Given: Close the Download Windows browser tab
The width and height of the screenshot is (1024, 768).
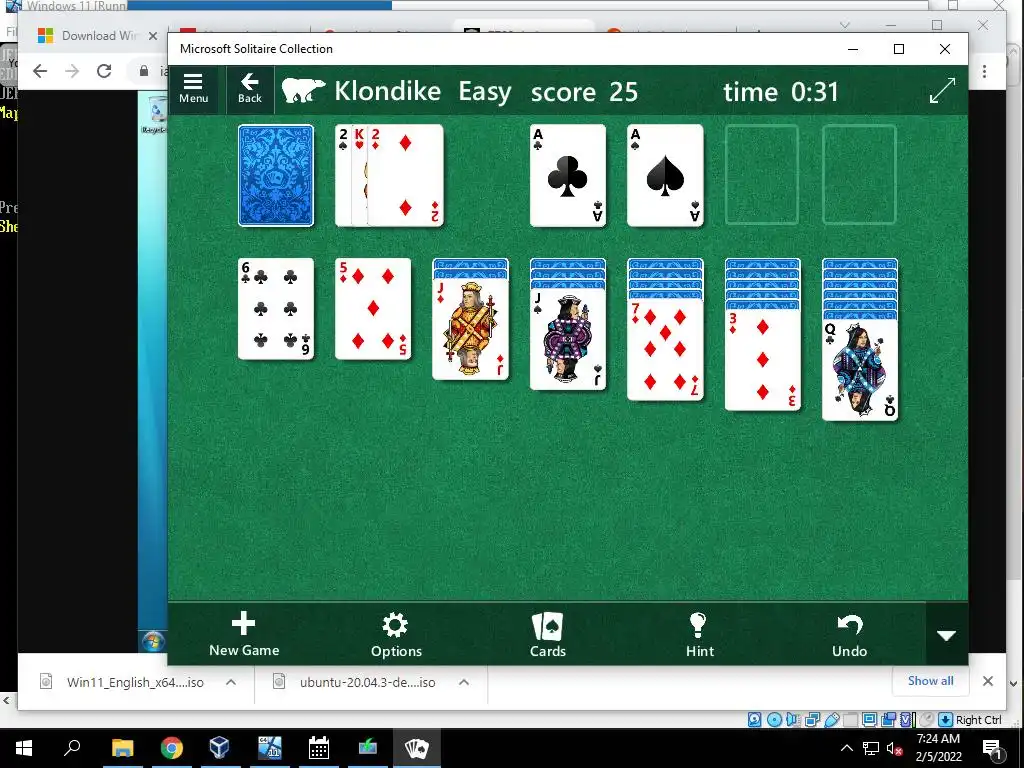Looking at the screenshot, I should (x=153, y=36).
